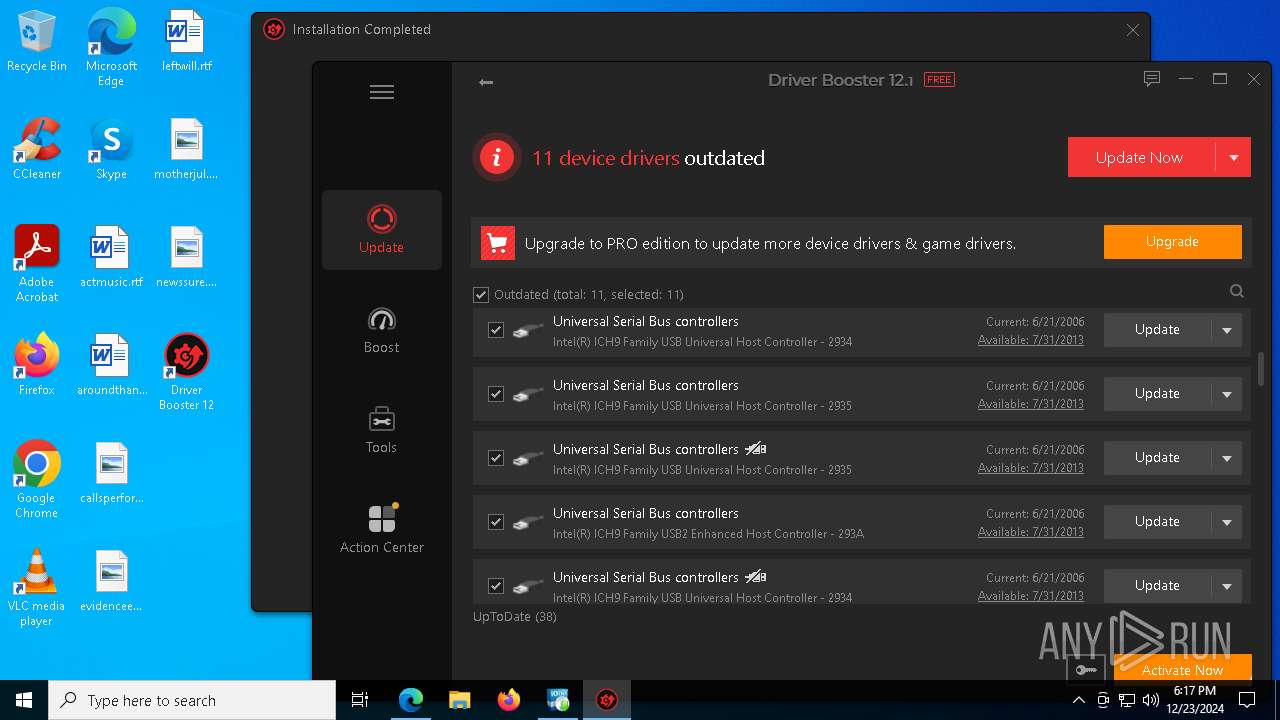Click the Activate Now button

point(1183,669)
